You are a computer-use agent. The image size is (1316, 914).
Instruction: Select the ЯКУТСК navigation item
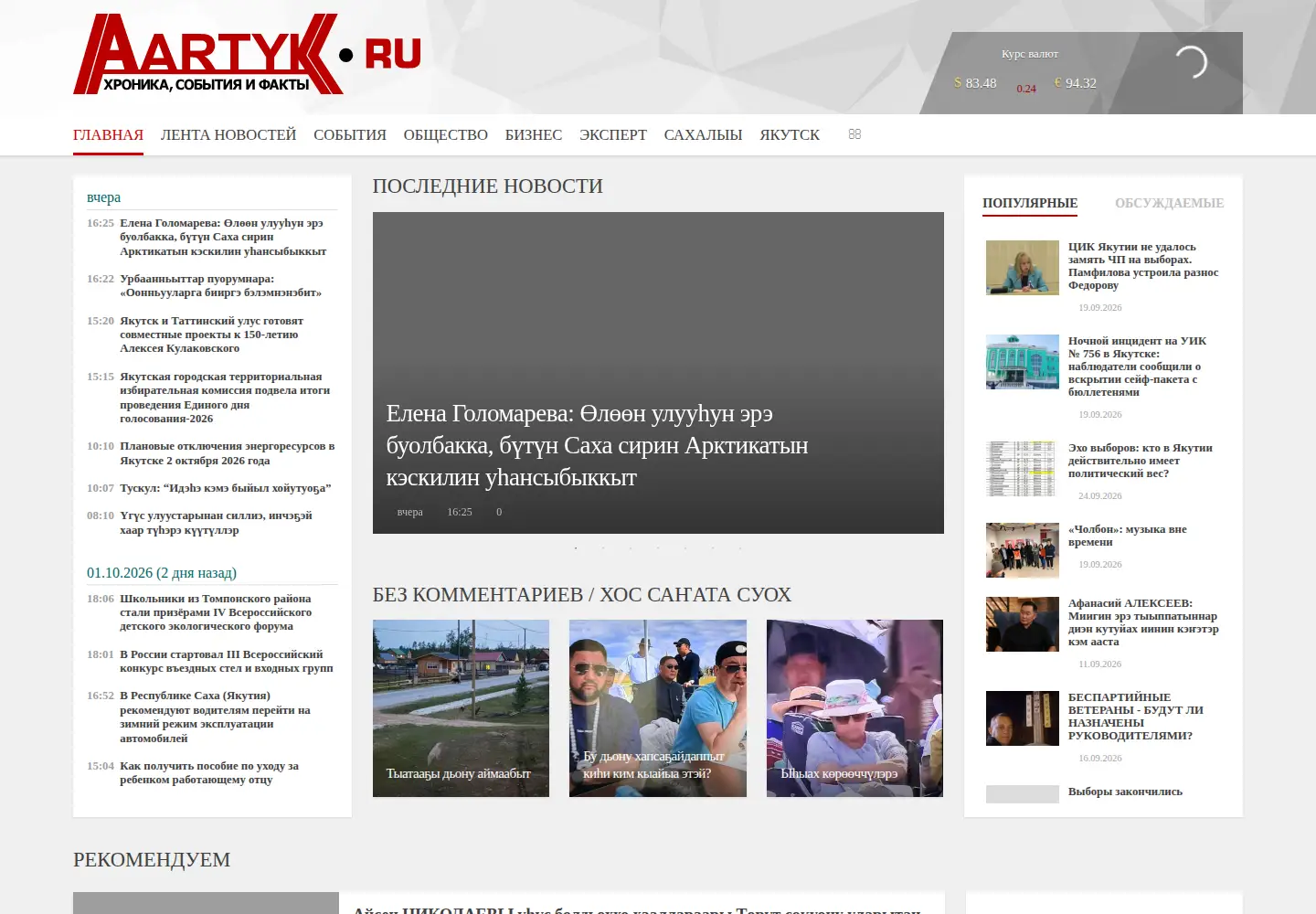pos(790,135)
